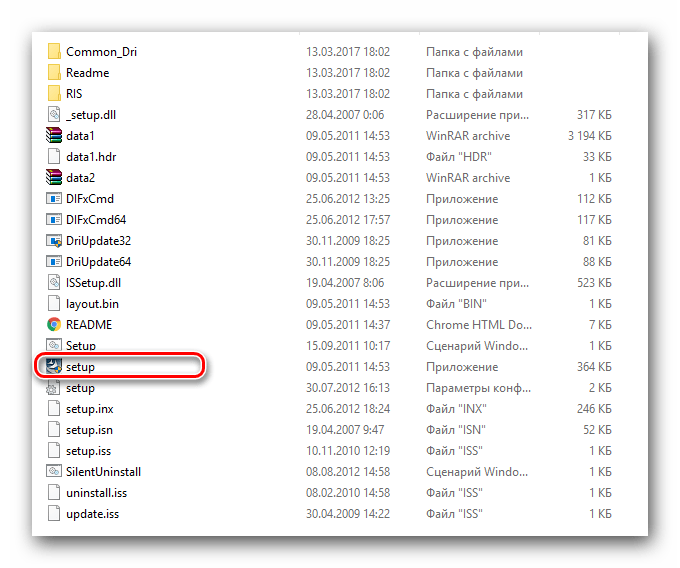This screenshot has width=680, height=568.
Task: Select the file name "DIFxCmd64"
Action: point(96,220)
